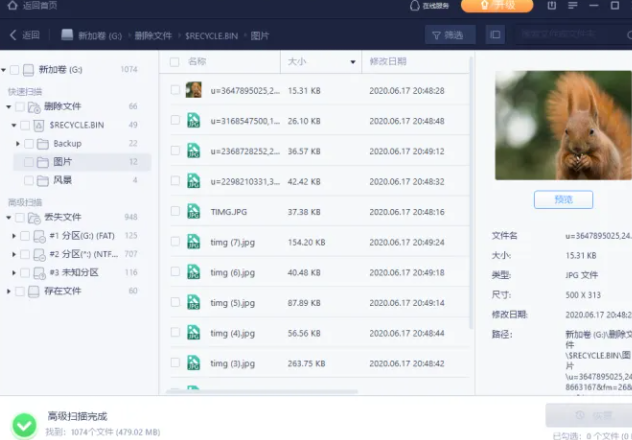Click the green scan complete checkmark icon
Screen dimensions: 632x440
23,422
